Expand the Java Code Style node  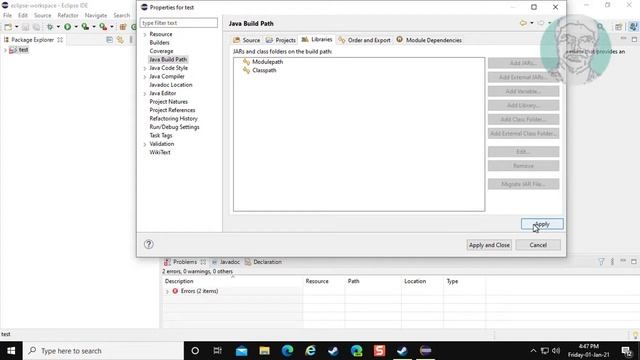145,69
